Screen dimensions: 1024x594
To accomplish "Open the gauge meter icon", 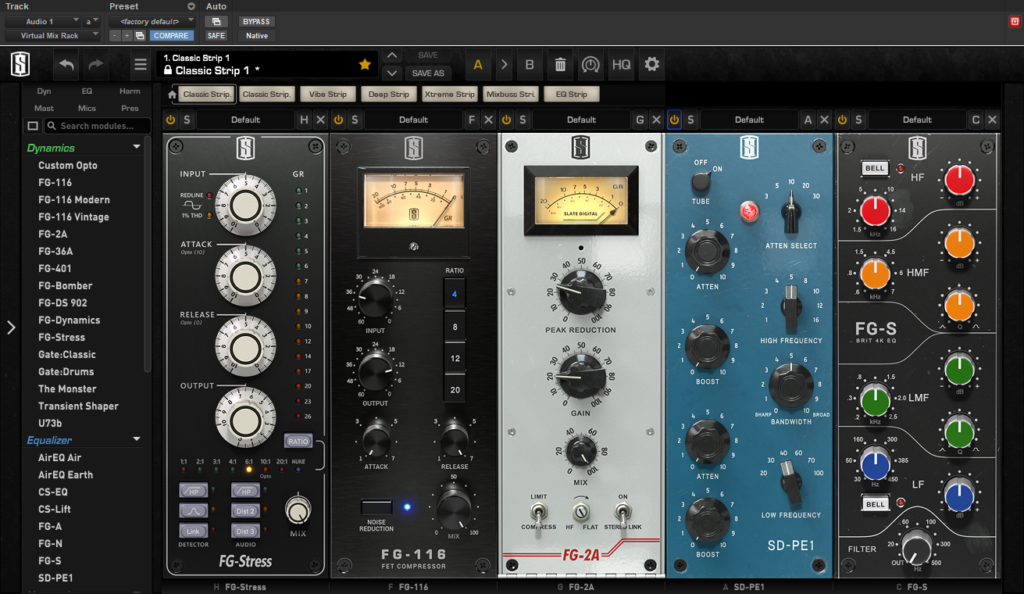I will coord(590,64).
